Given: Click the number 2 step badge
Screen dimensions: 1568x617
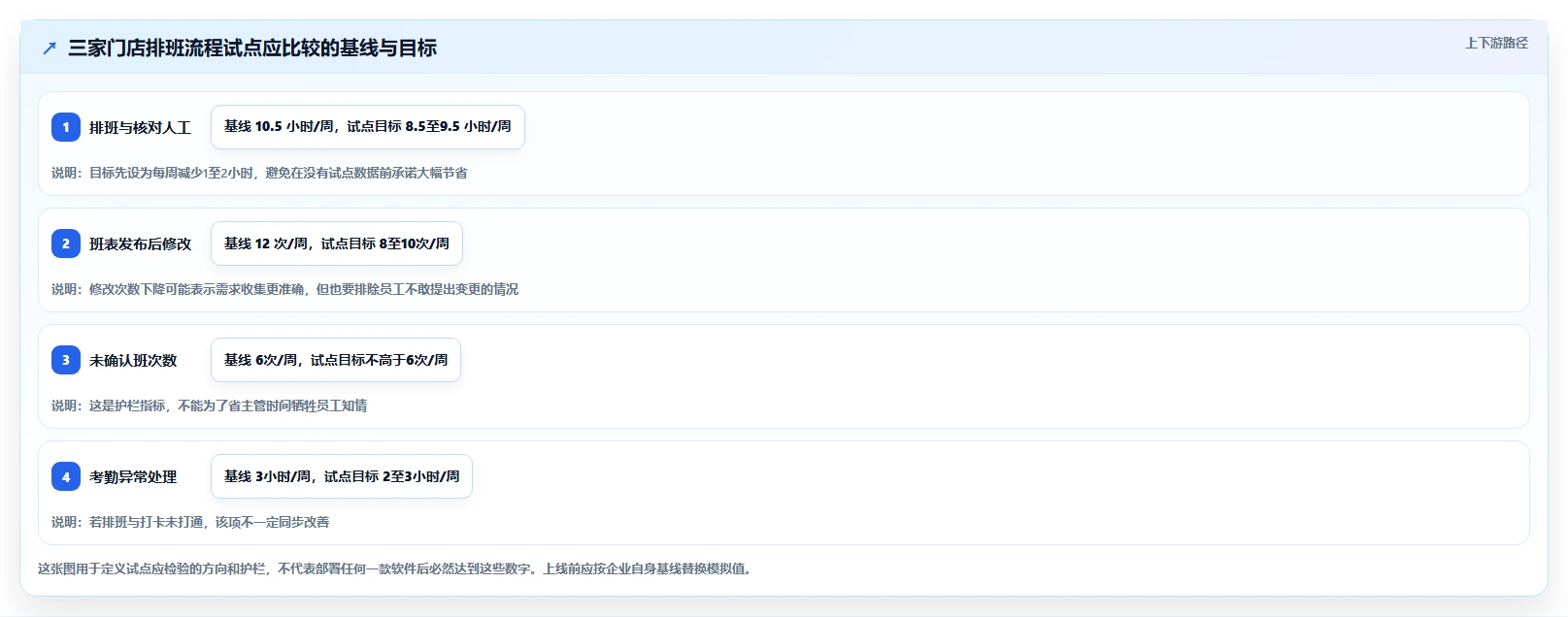Looking at the screenshot, I should click(66, 244).
